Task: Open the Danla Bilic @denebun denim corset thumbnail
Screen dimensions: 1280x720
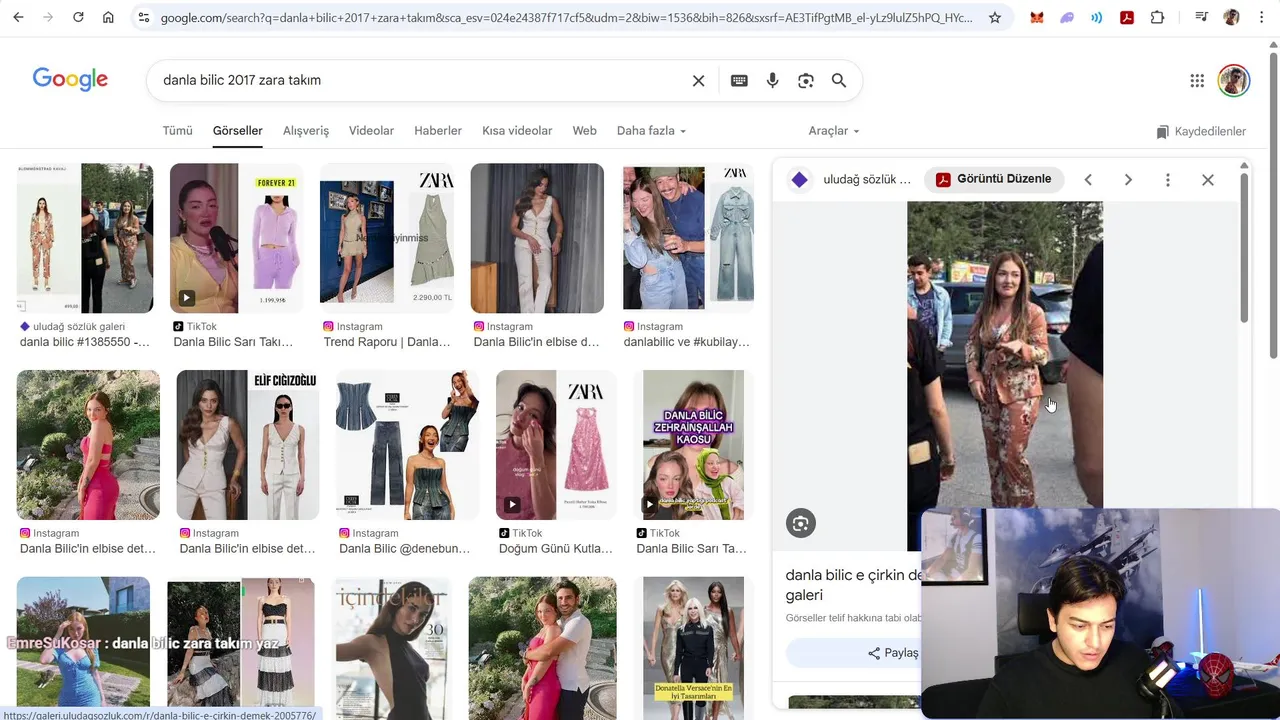Action: point(407,445)
